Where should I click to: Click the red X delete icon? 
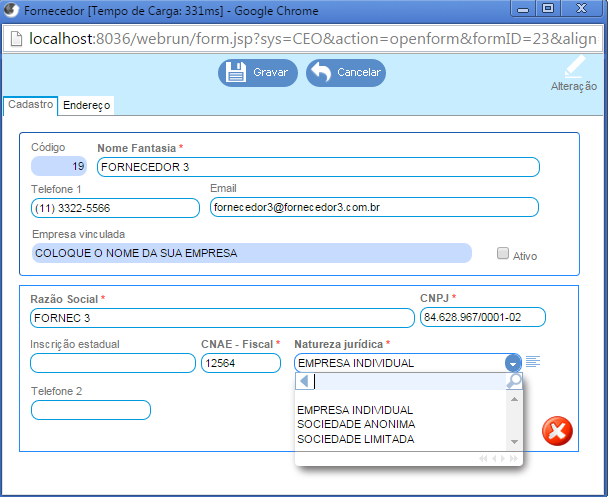point(556,430)
